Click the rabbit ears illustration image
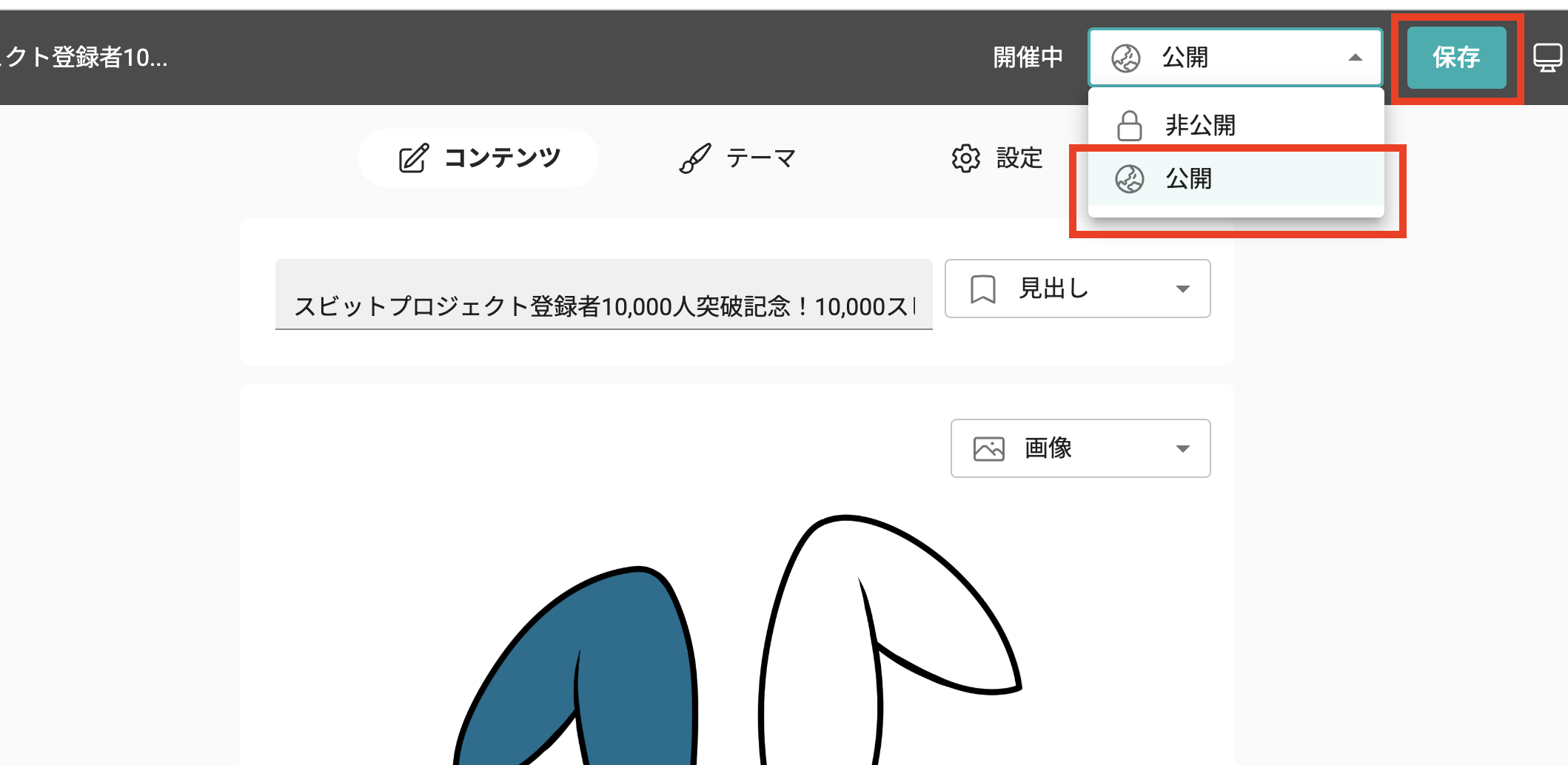 click(737, 639)
